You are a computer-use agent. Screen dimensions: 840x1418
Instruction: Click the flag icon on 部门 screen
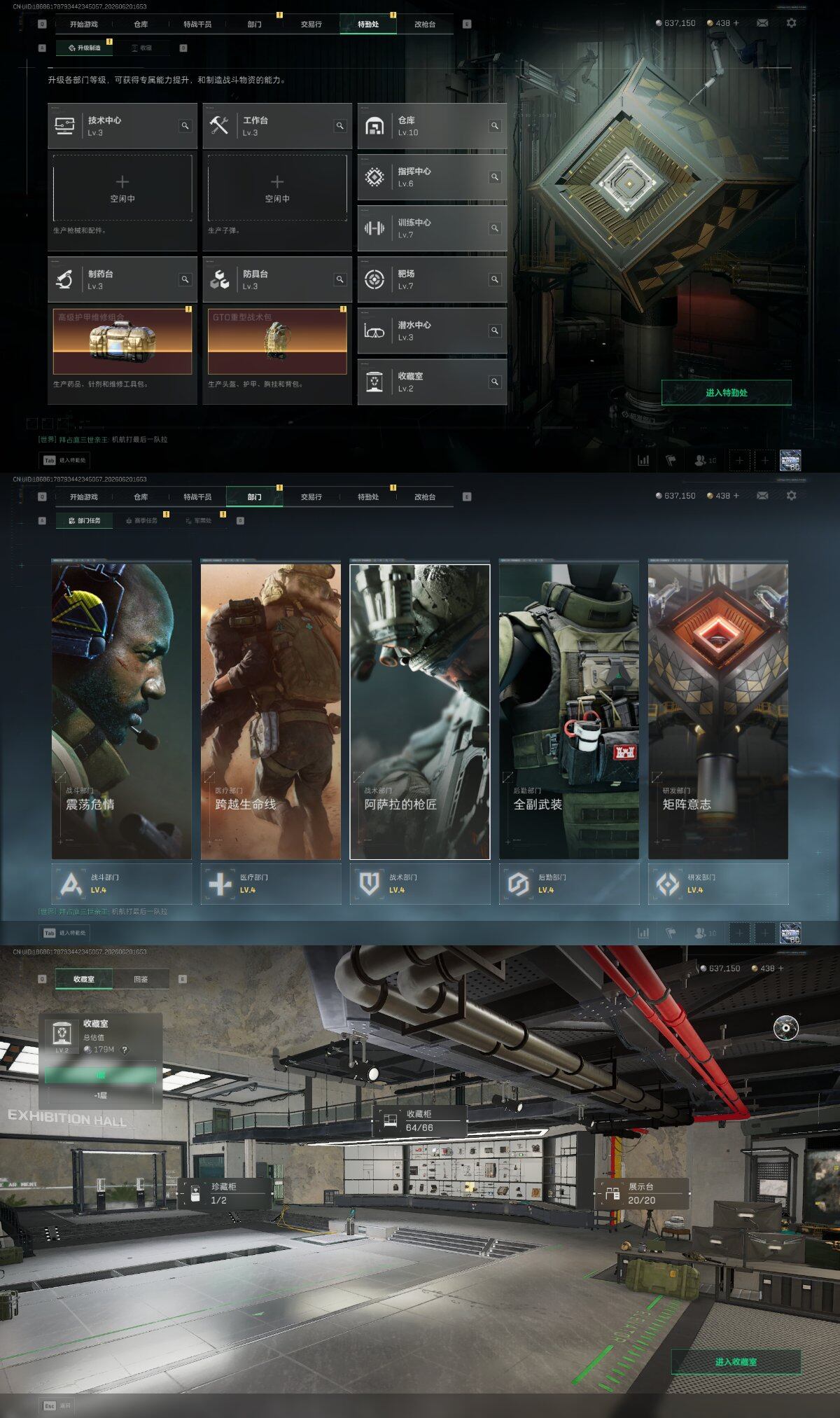coord(671,933)
